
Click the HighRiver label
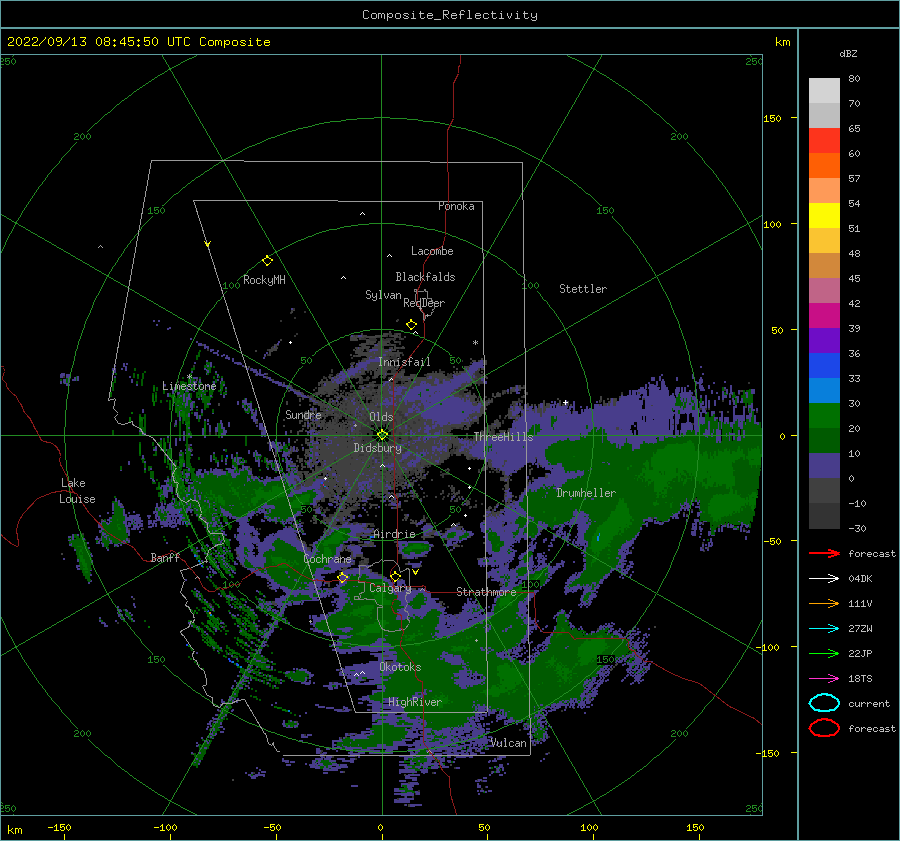[x=415, y=702]
